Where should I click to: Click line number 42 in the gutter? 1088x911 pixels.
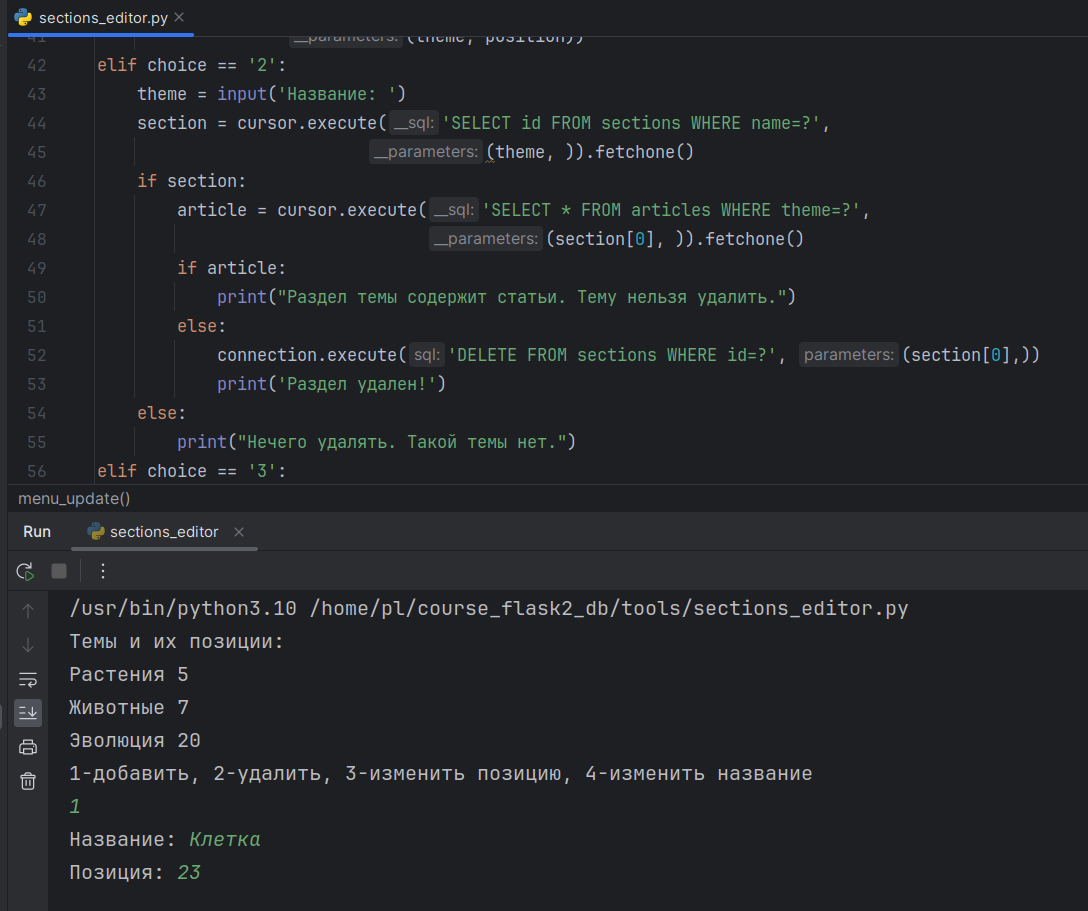[37, 66]
